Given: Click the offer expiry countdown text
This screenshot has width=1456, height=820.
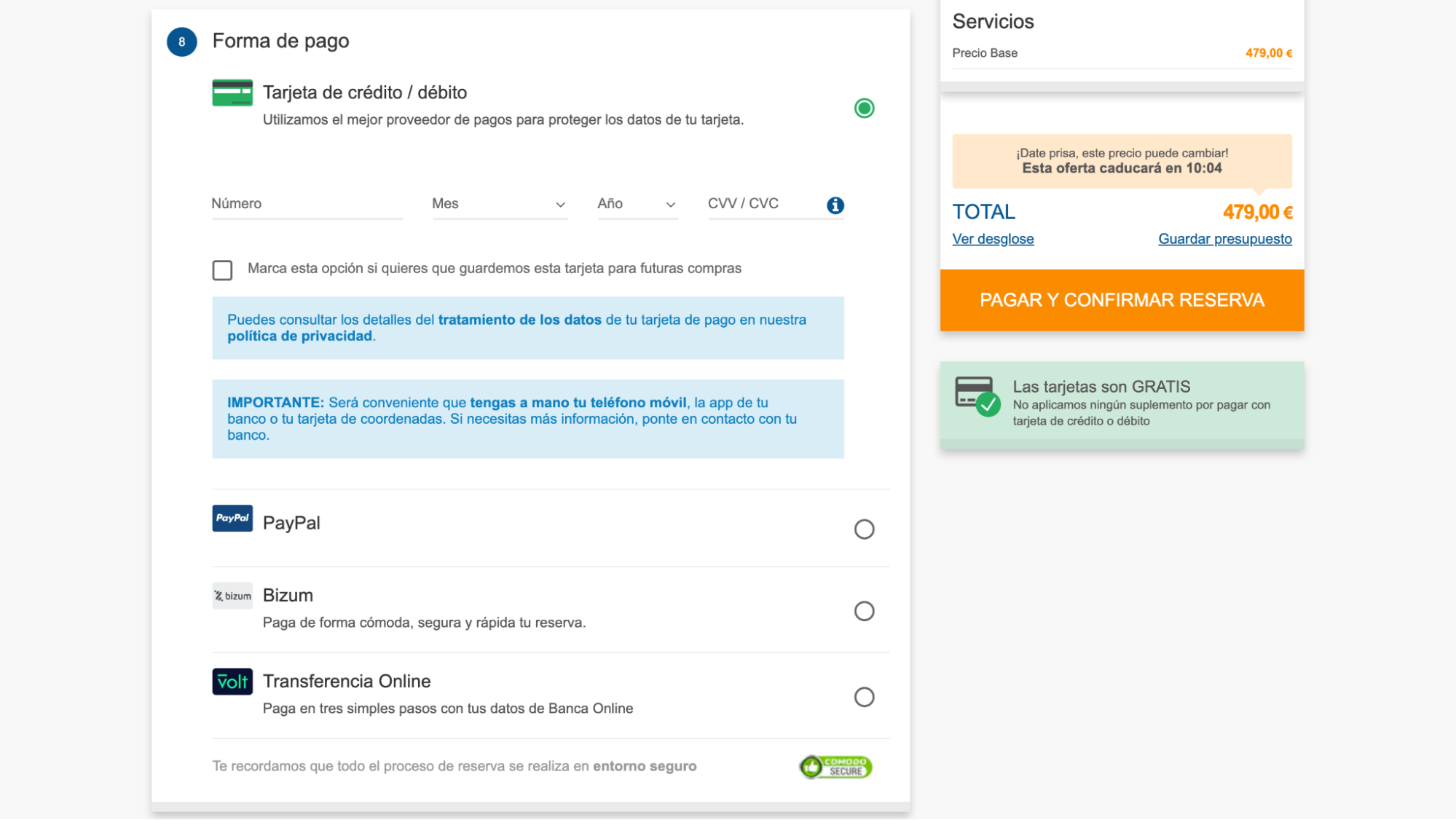Looking at the screenshot, I should tap(1122, 168).
